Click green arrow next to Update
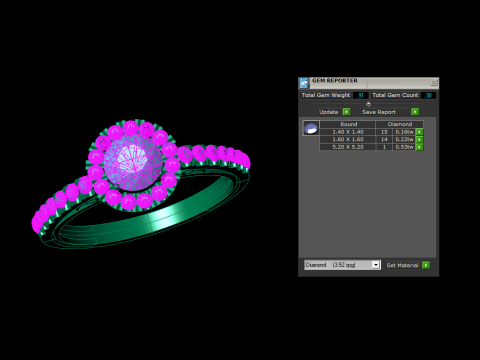The height and width of the screenshot is (360, 480). click(x=346, y=112)
